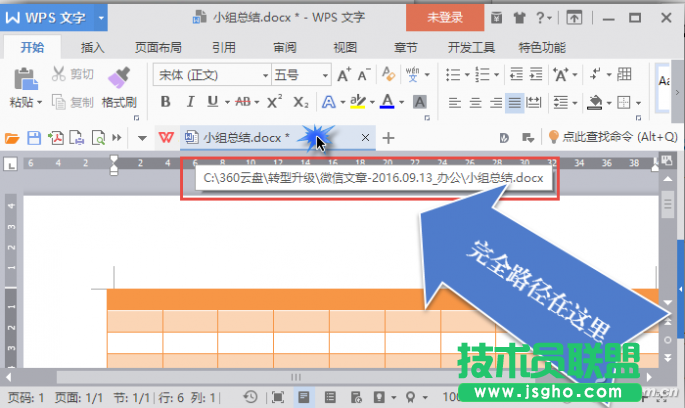
Task: Select justify alignment
Action: pos(515,103)
